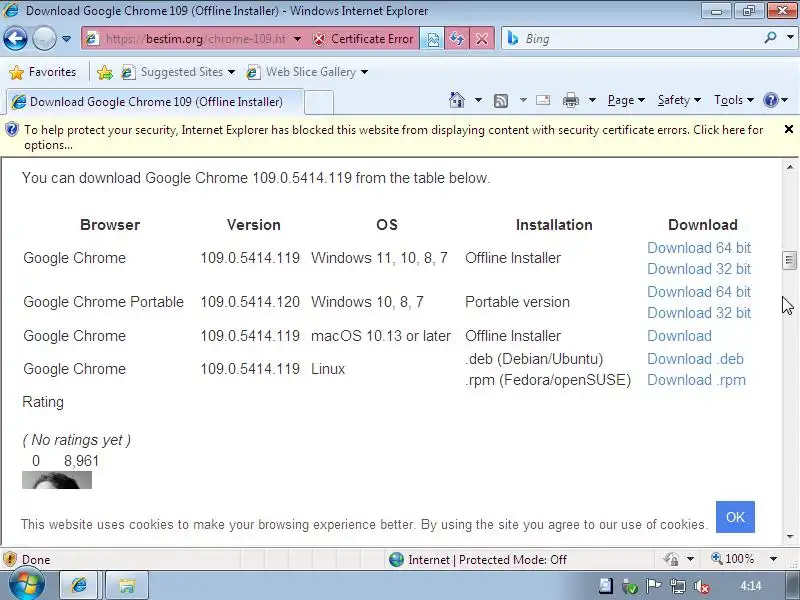Image resolution: width=800 pixels, height=600 pixels.
Task: Click Download .rpm link
Action: (696, 380)
